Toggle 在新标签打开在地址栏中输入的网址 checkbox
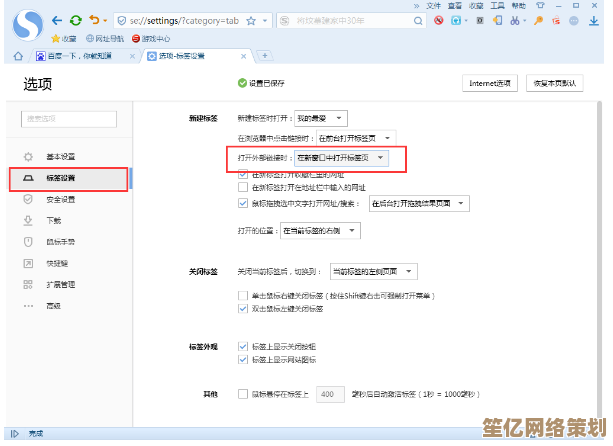 pos(243,187)
